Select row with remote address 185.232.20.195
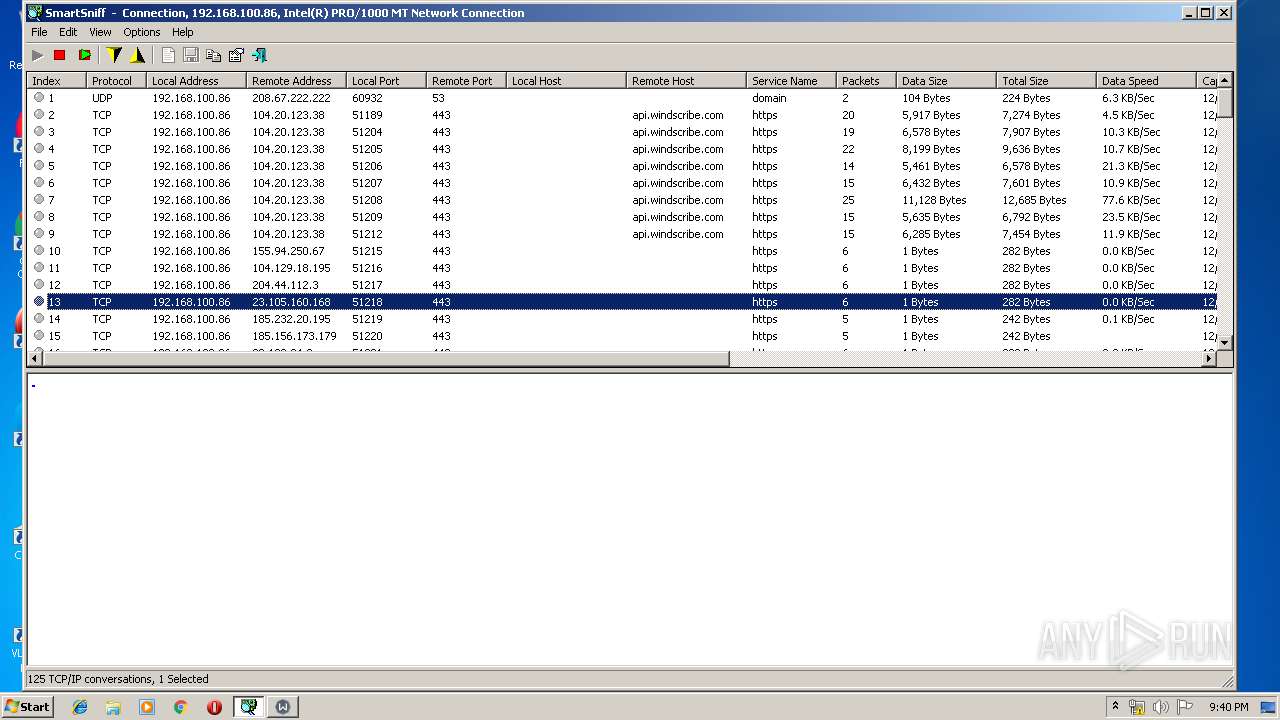The image size is (1280, 720). coord(621,319)
